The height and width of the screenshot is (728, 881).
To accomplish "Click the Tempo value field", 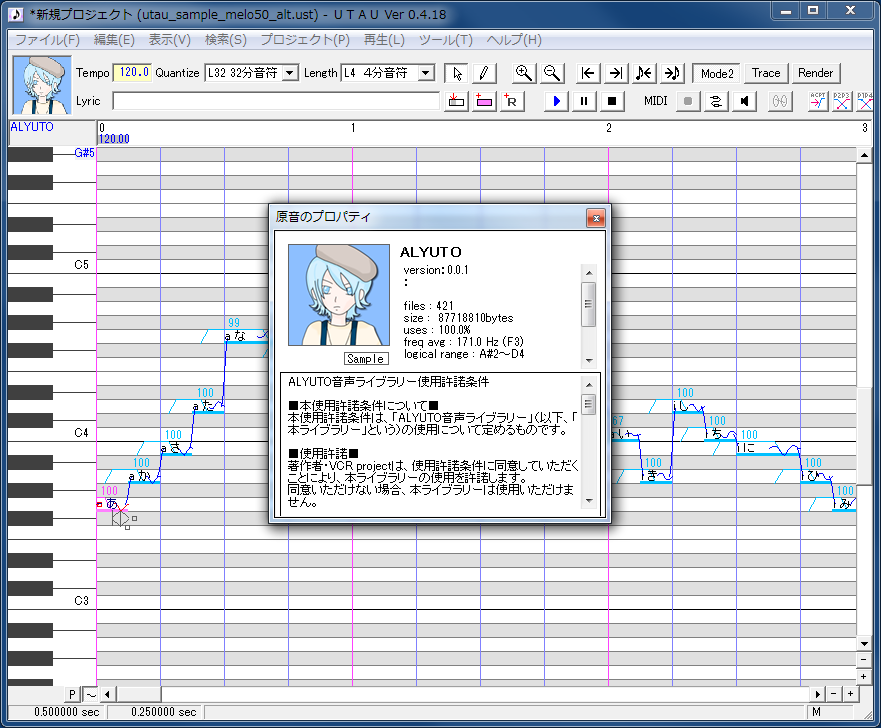I will [x=133, y=72].
